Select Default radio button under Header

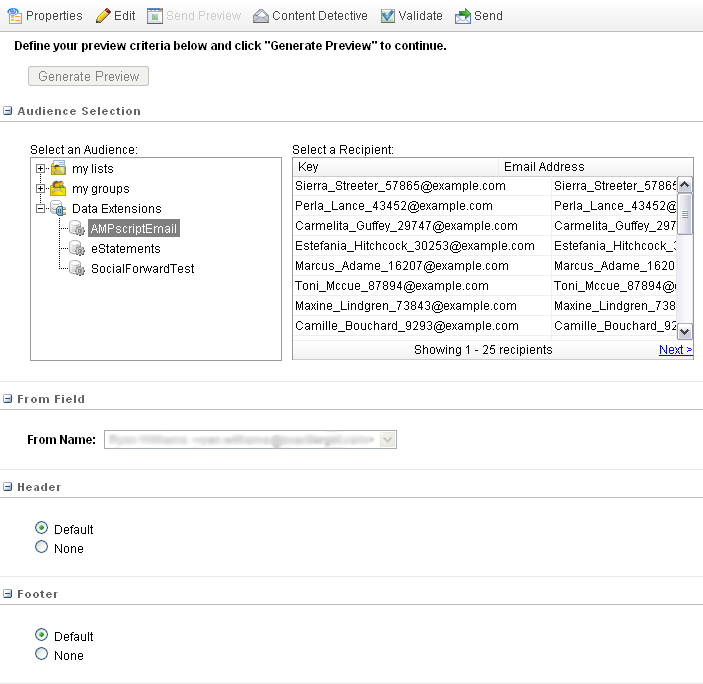tap(41, 528)
